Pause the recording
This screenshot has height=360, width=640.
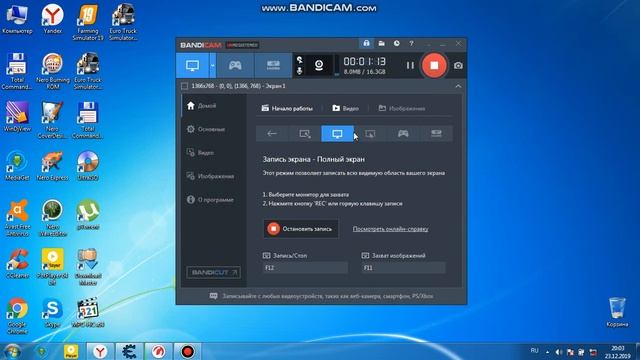[x=410, y=65]
